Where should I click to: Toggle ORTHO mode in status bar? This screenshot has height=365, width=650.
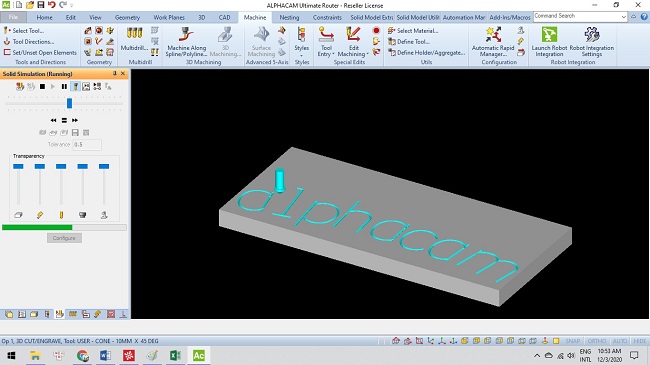coord(597,341)
